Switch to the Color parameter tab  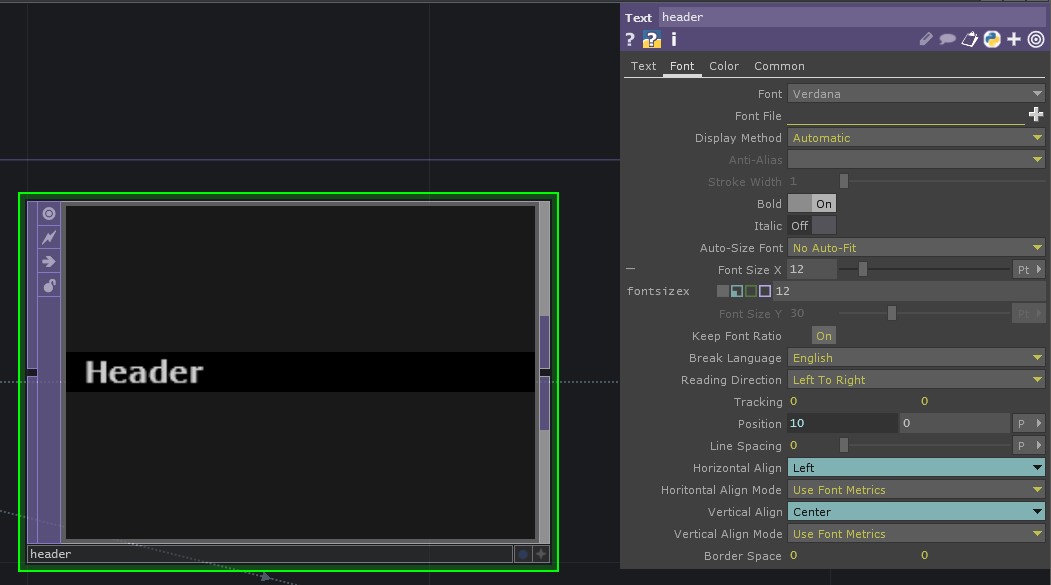tap(723, 66)
